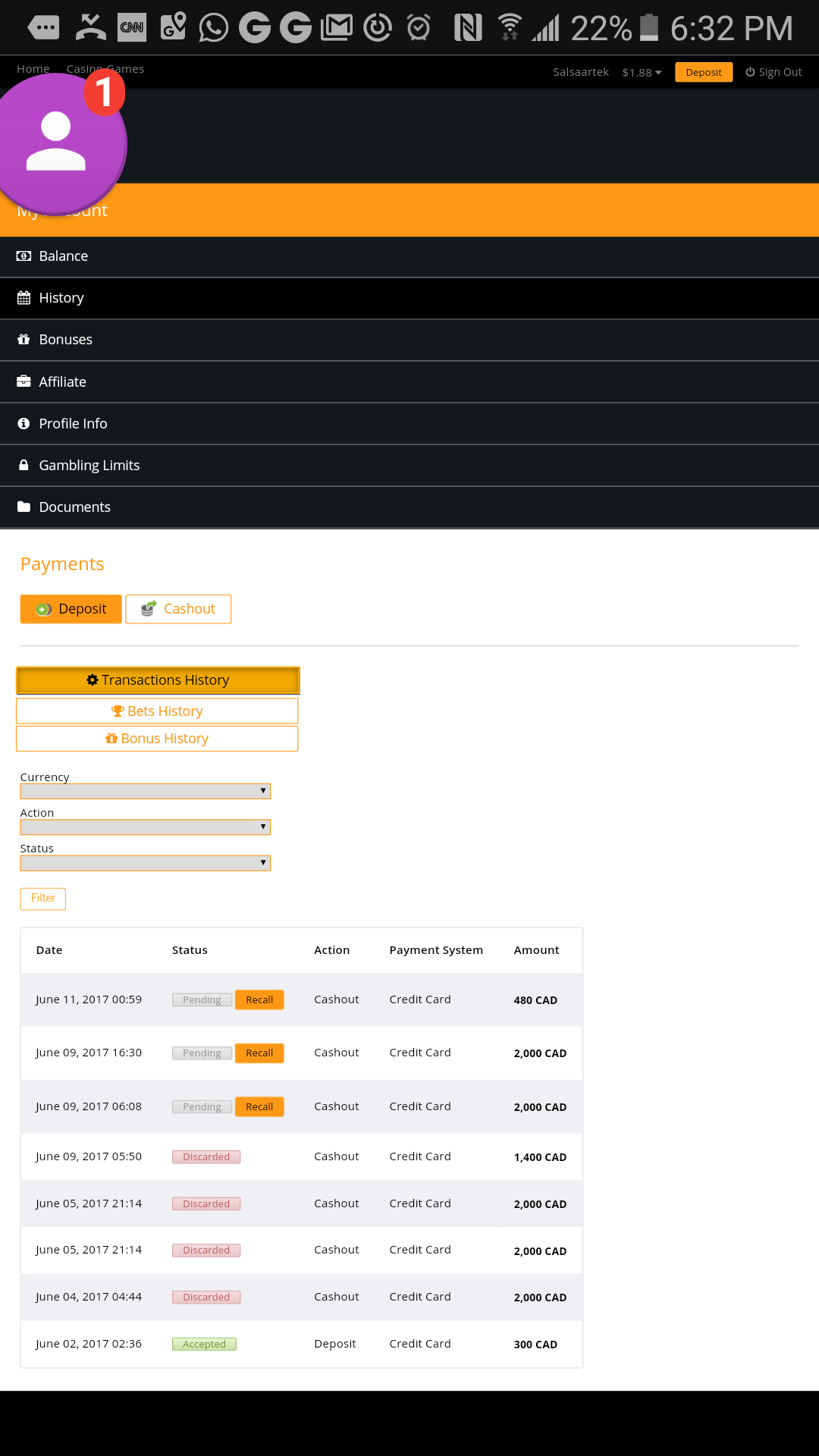This screenshot has height=1456, width=819.
Task: Click Discarded badge on 1,400 CAD row
Action: tap(206, 1157)
